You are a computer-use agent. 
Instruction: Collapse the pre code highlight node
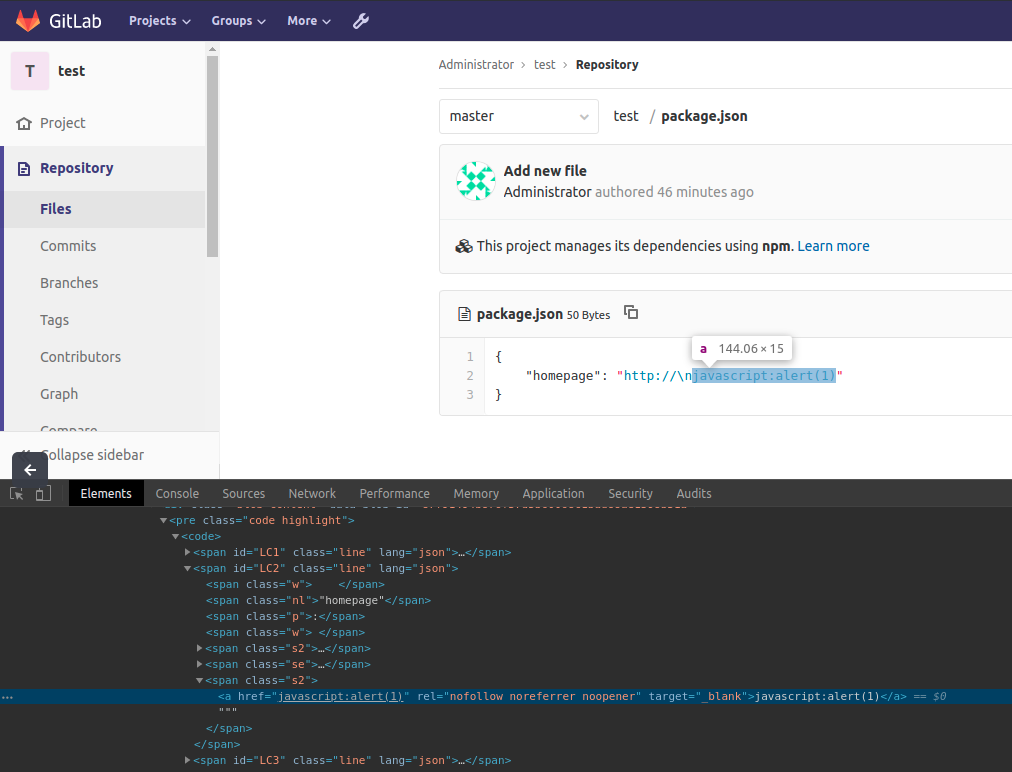[164, 520]
